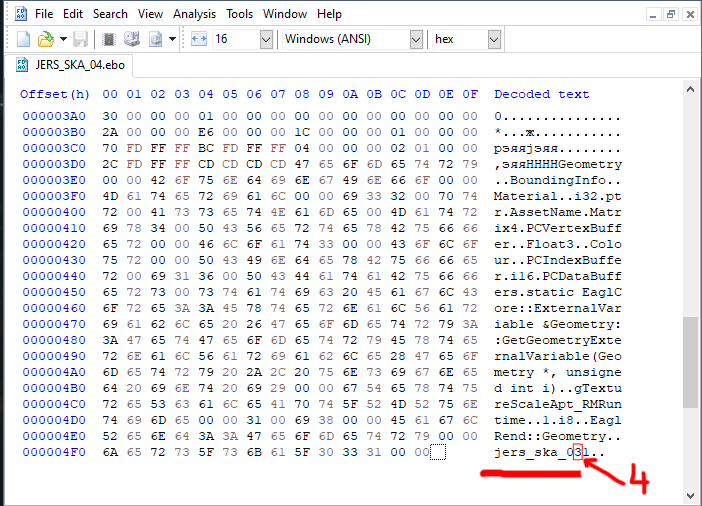This screenshot has height=506, width=702.
Task: Open the Windows (ANSI) charset dropdown
Action: [416, 39]
